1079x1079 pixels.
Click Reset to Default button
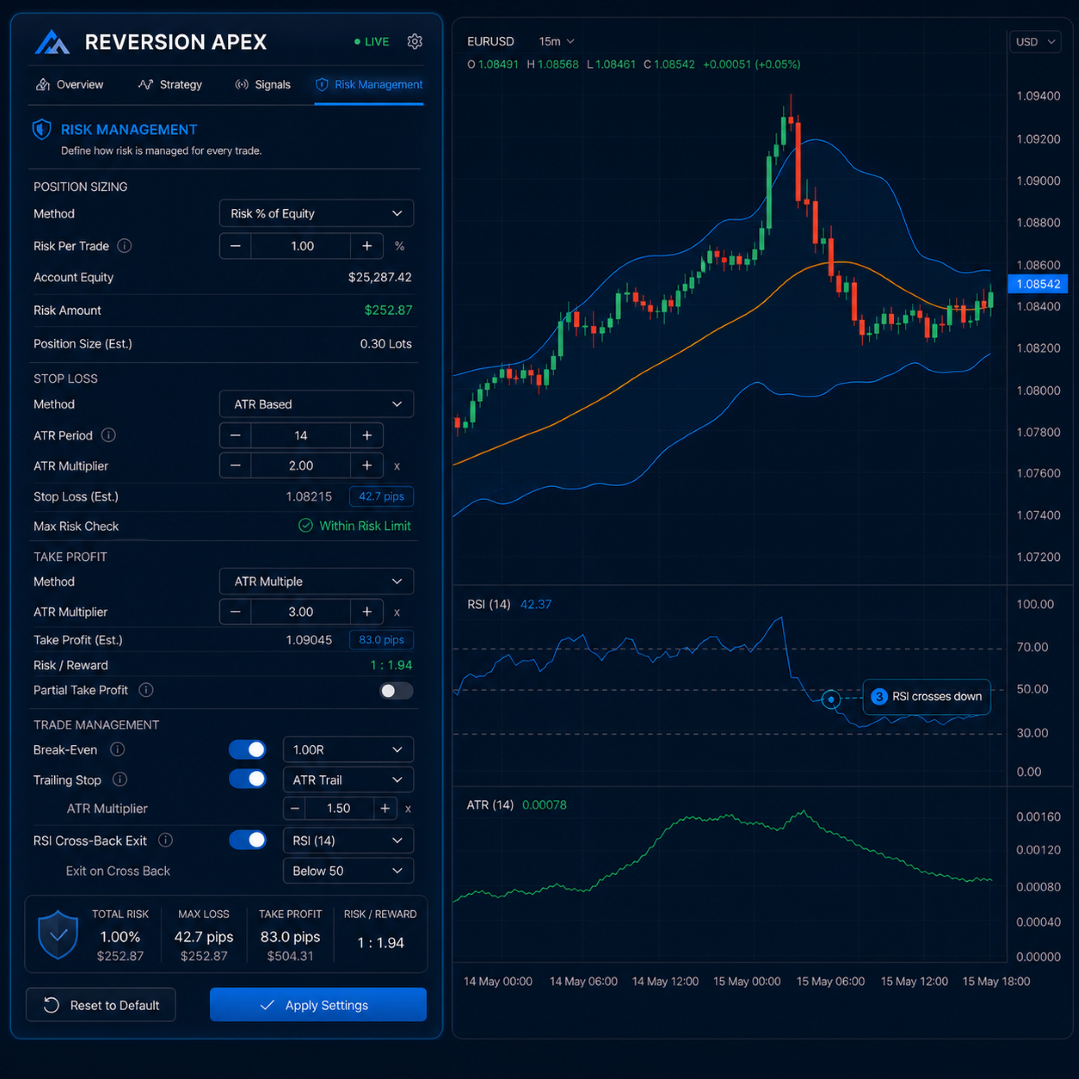101,1005
